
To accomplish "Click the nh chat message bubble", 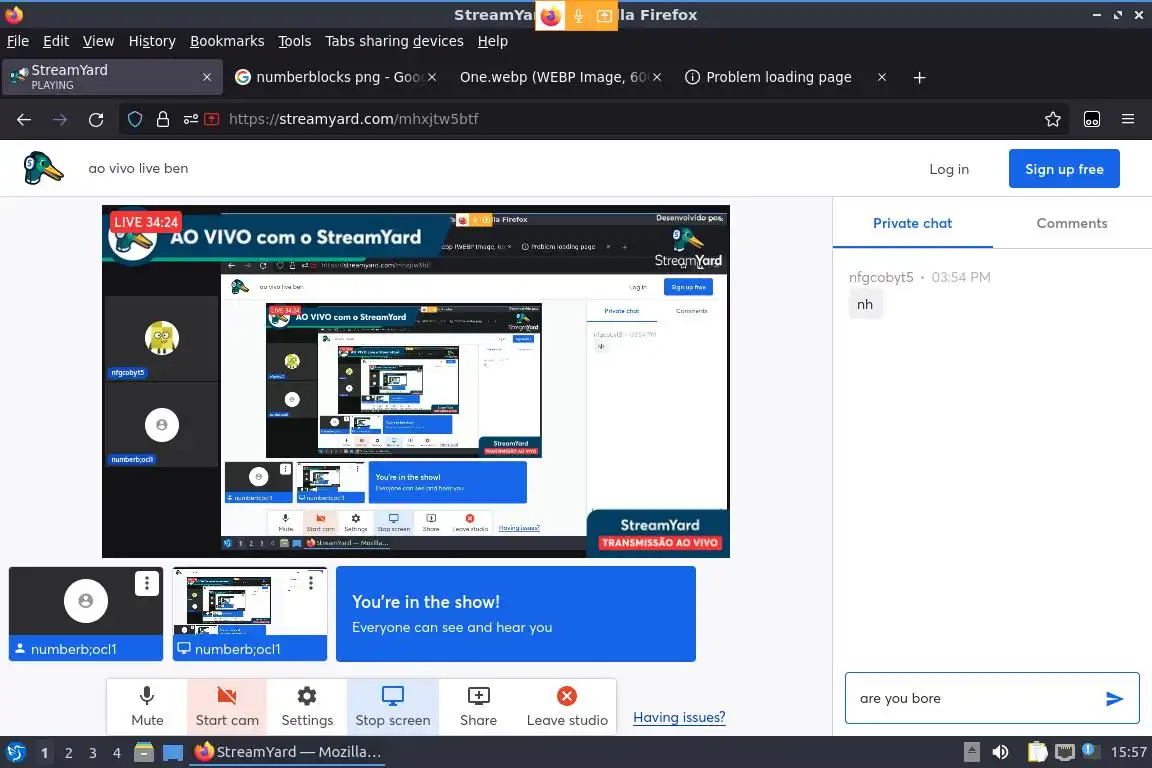I will [865, 304].
